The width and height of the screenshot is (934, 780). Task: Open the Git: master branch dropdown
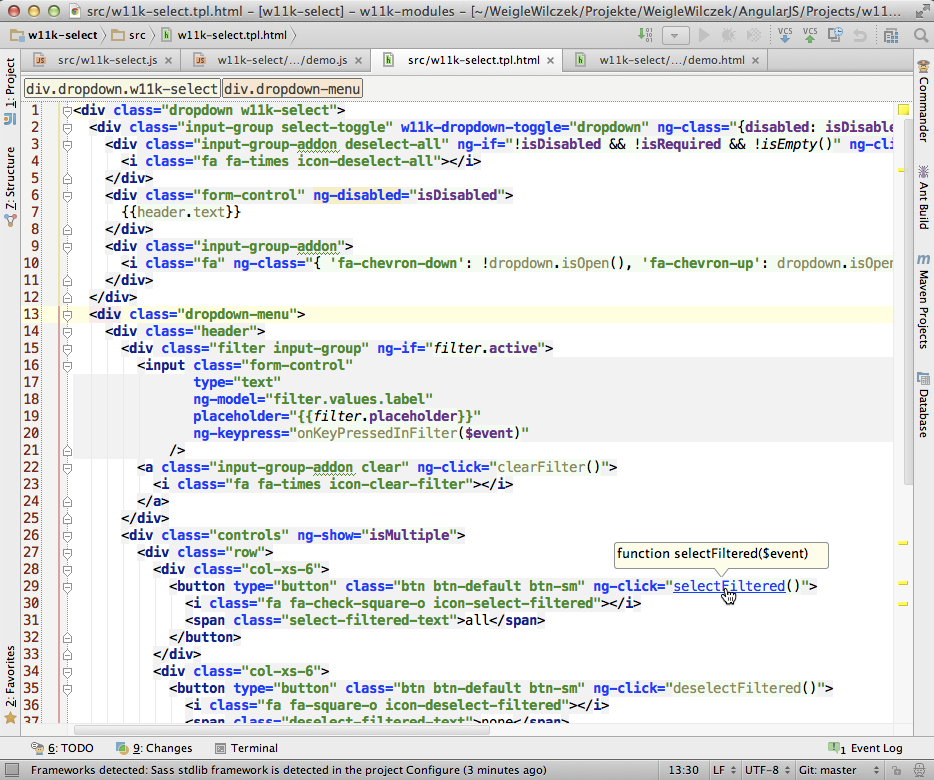(839, 770)
